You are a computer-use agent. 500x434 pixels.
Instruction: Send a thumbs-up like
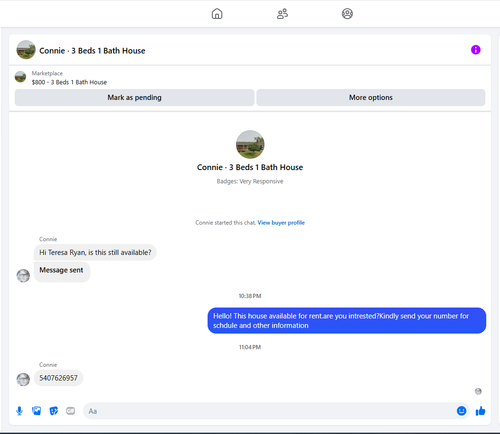point(480,411)
